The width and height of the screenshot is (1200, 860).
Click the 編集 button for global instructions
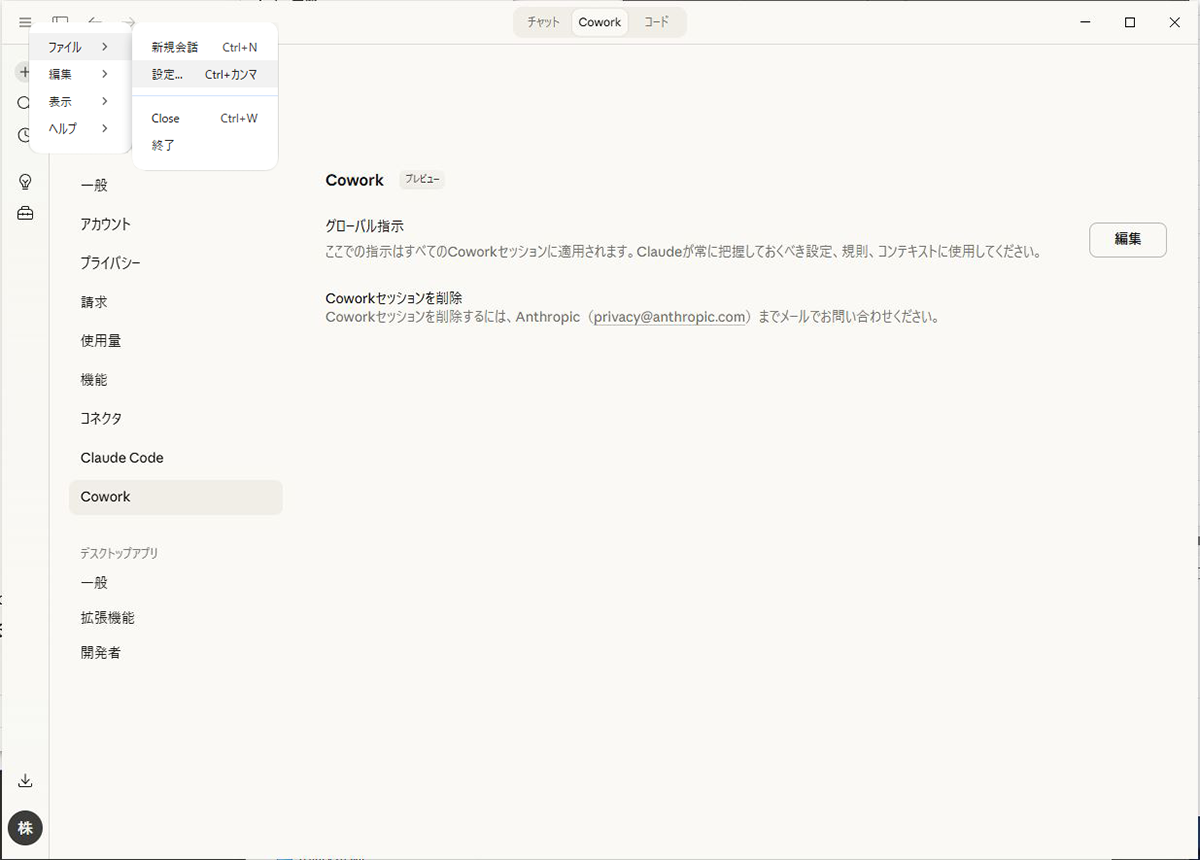point(1127,239)
